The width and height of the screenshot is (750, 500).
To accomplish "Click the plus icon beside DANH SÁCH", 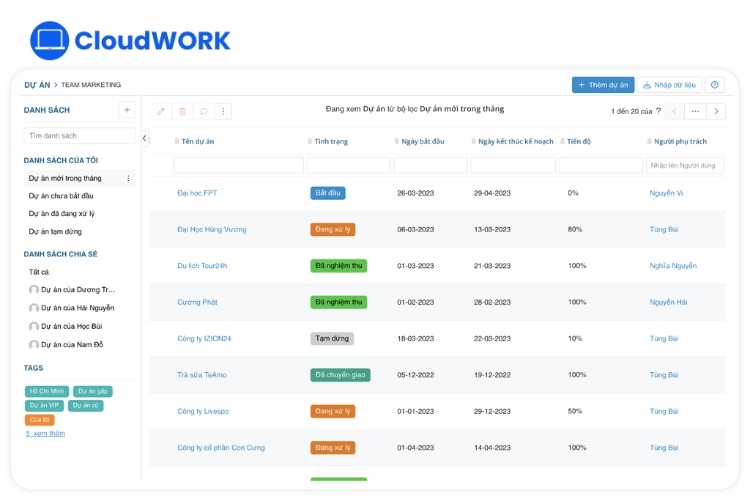I will pyautogui.click(x=127, y=110).
